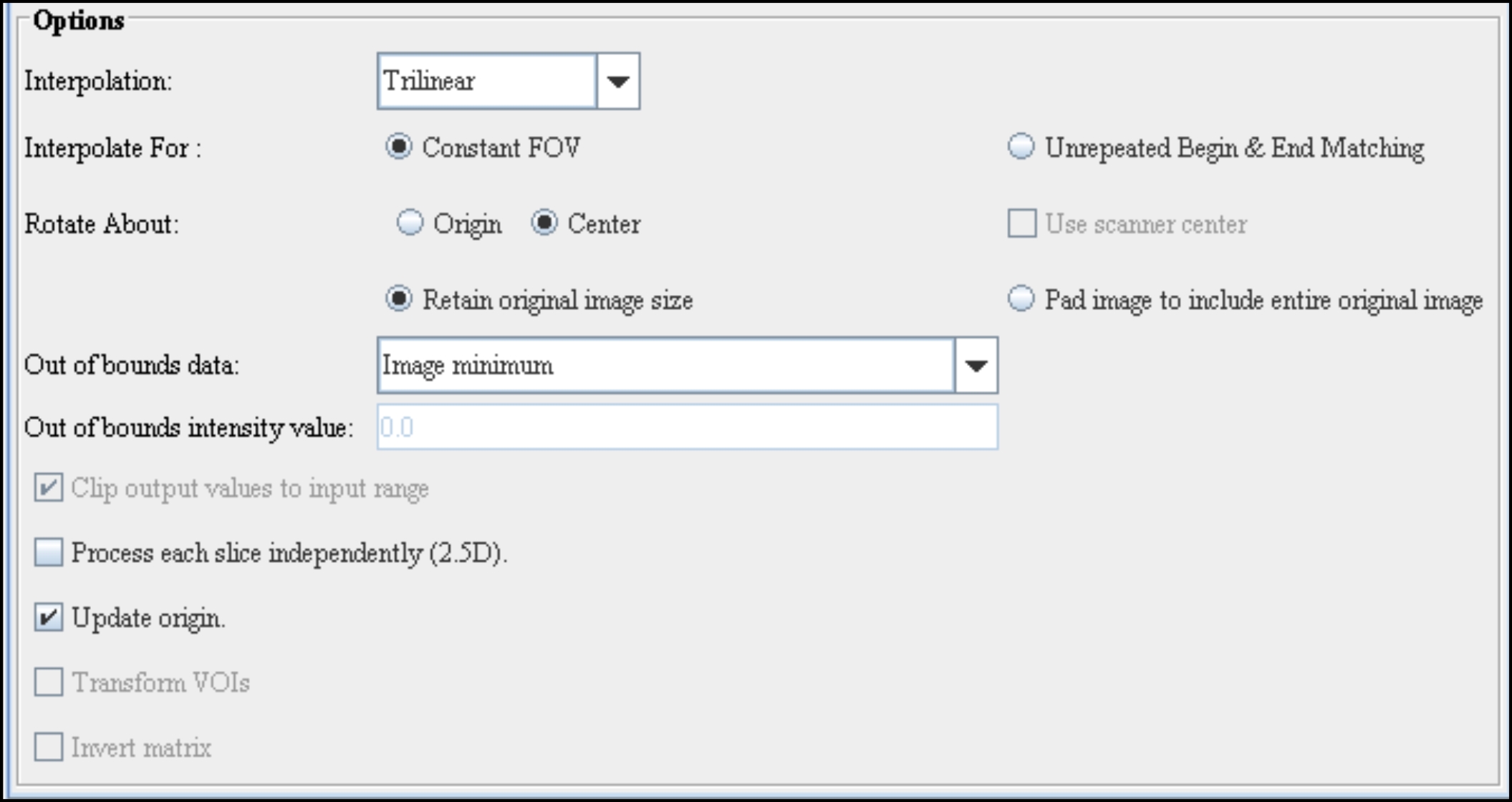Screen dimensions: 1512x802
Task: Select Unrepeated Begin & End Matching option
Action: [1021, 148]
